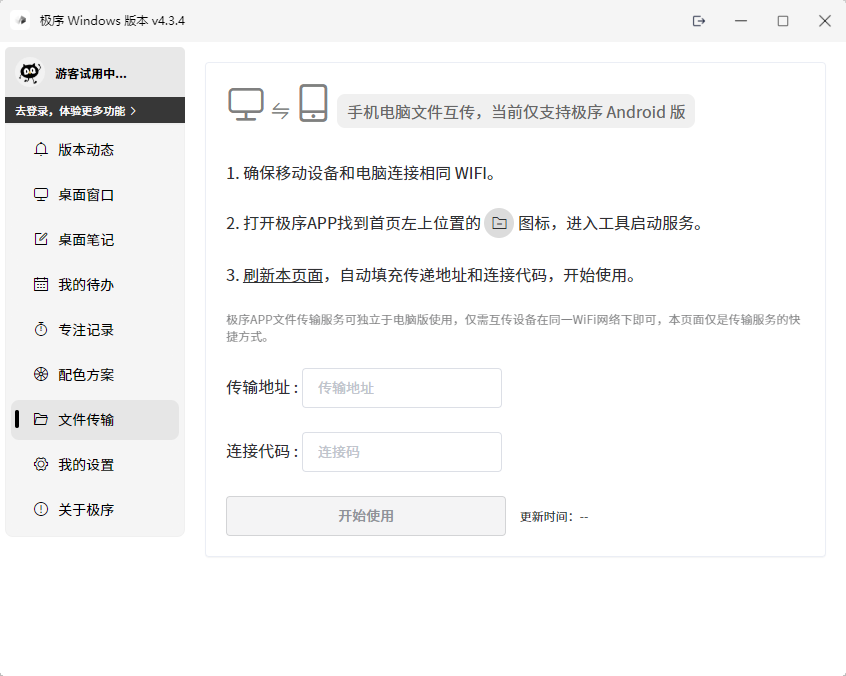Click the gray note about 极序APP文件传输服务
Viewport: 846px width, 676px height.
(x=513, y=328)
